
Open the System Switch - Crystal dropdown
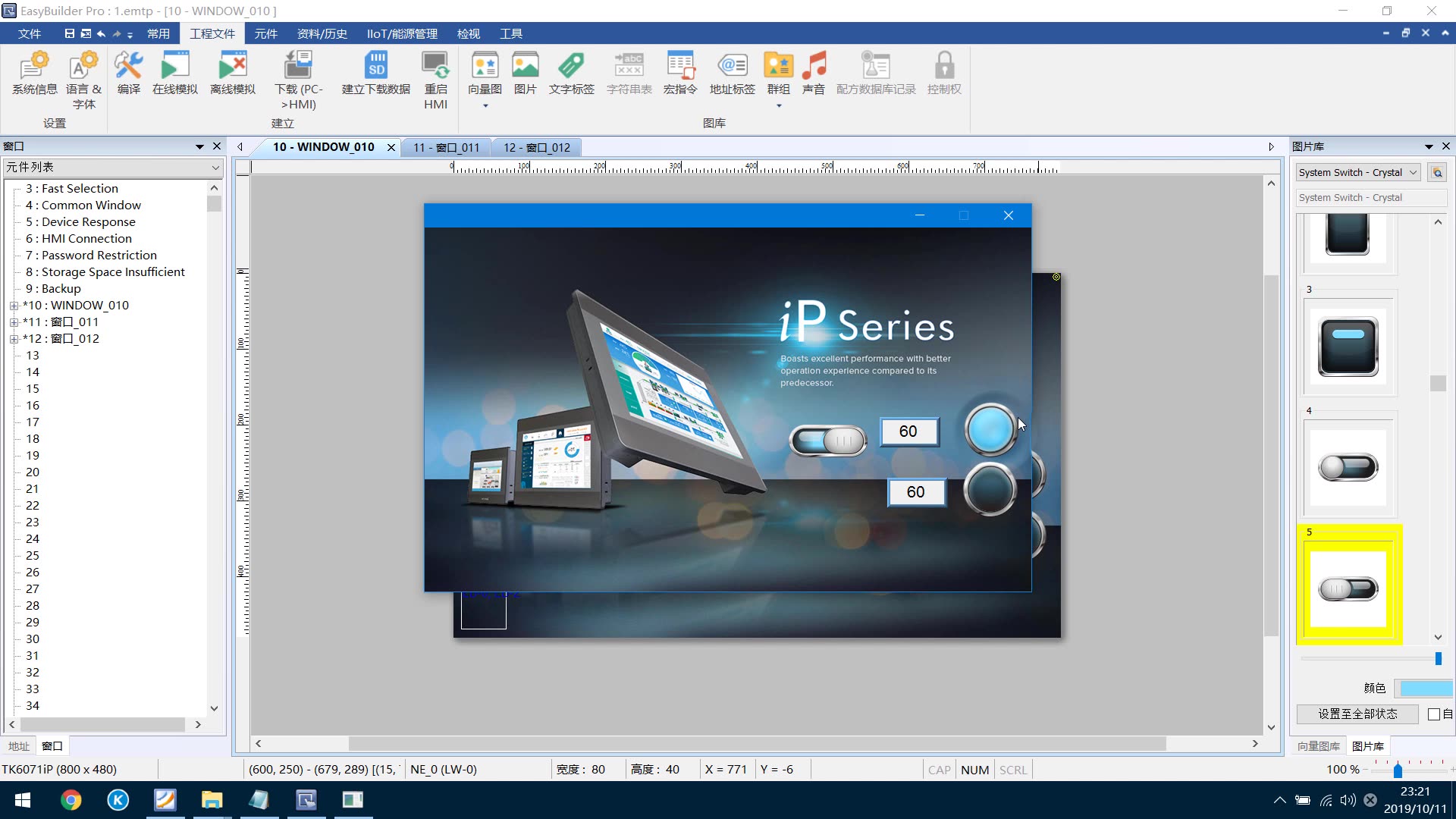pos(1357,173)
